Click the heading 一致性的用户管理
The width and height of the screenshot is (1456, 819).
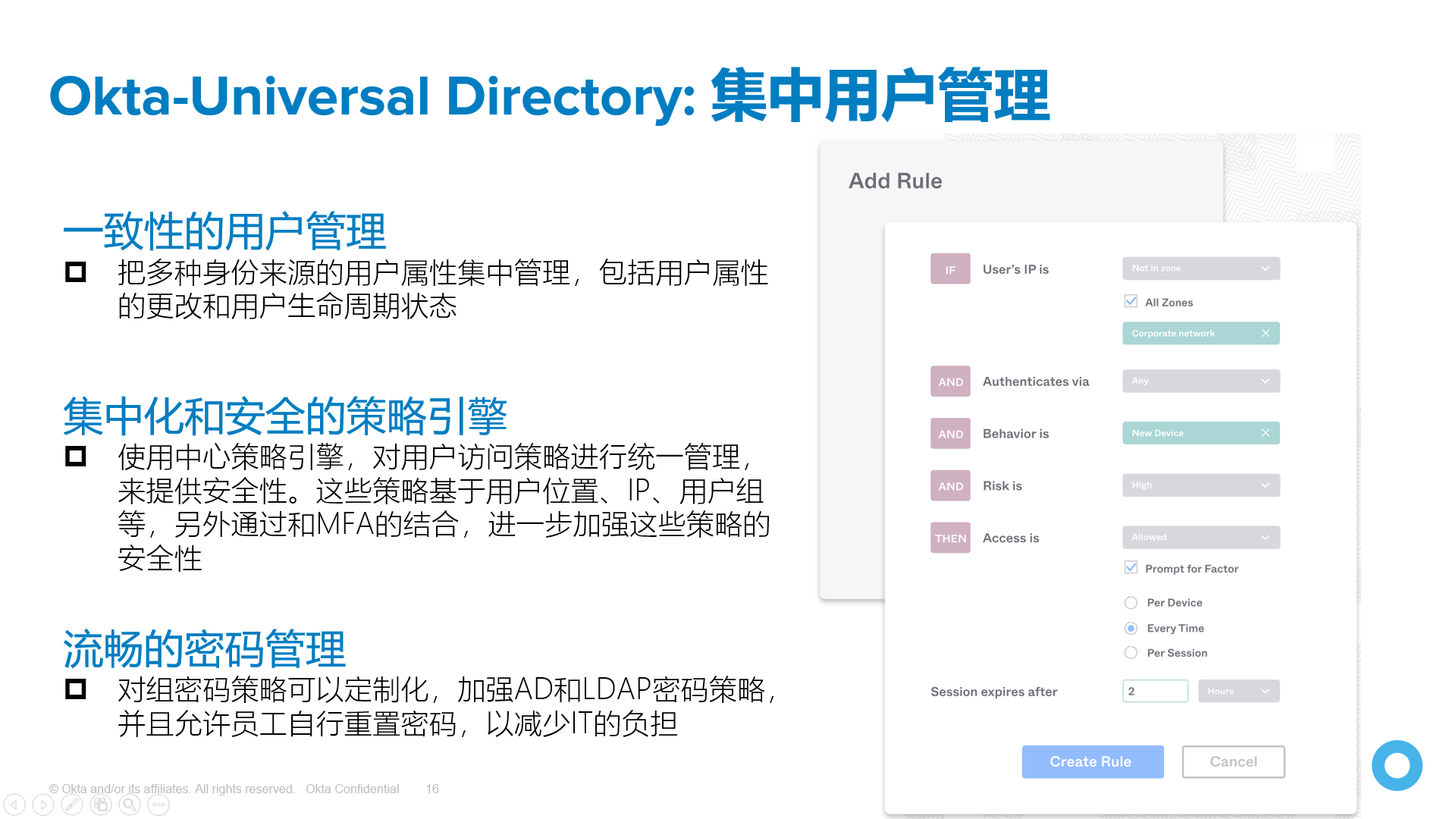pos(225,231)
